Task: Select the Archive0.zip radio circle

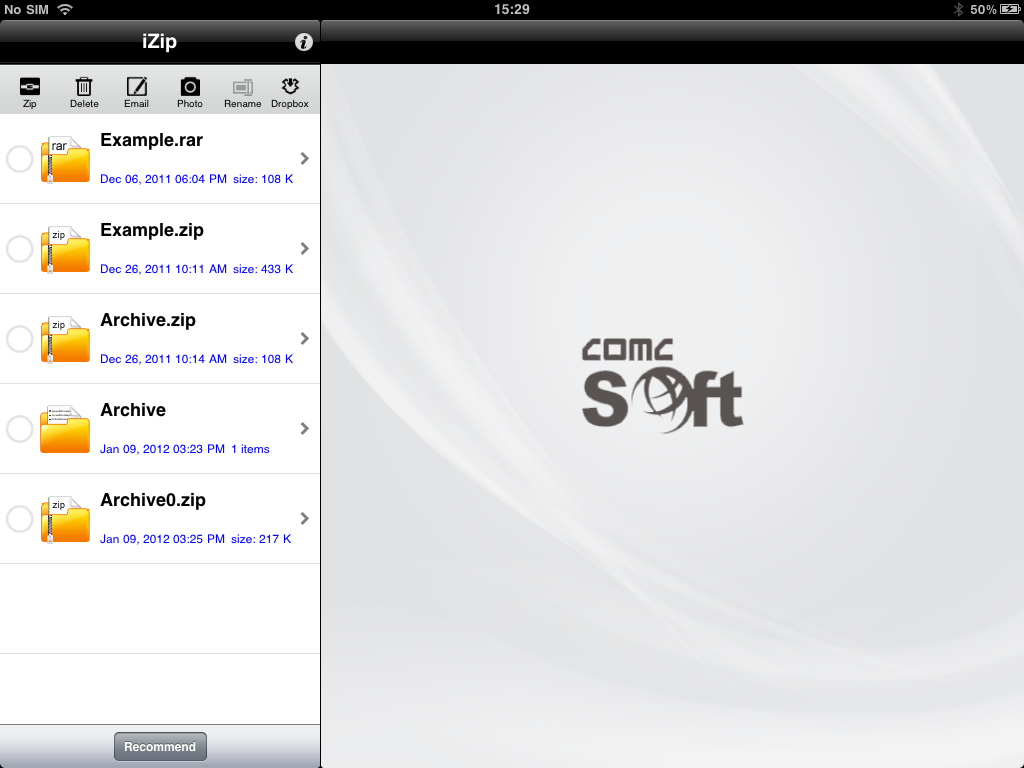Action: pos(20,519)
